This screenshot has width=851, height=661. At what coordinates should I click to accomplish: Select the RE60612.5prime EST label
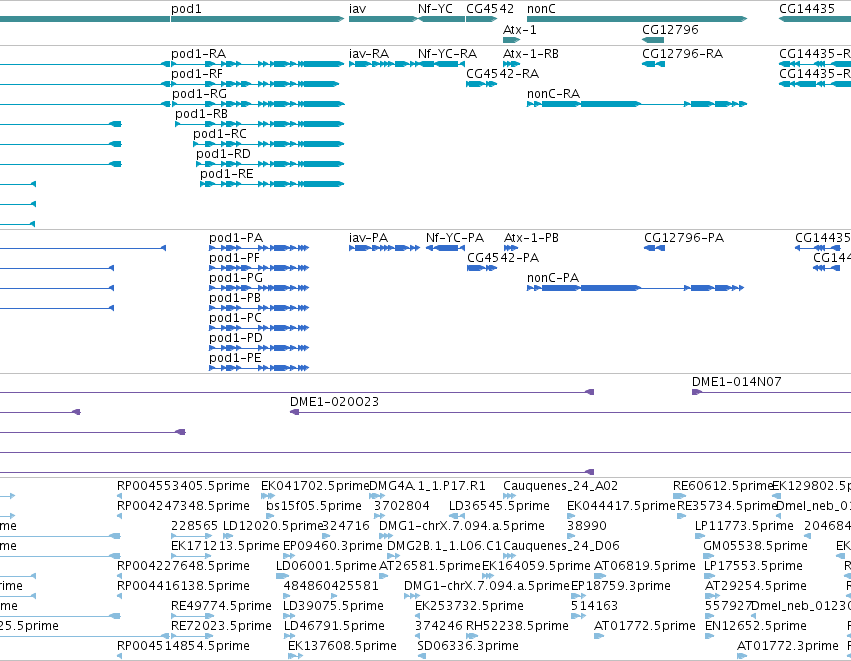[723, 486]
